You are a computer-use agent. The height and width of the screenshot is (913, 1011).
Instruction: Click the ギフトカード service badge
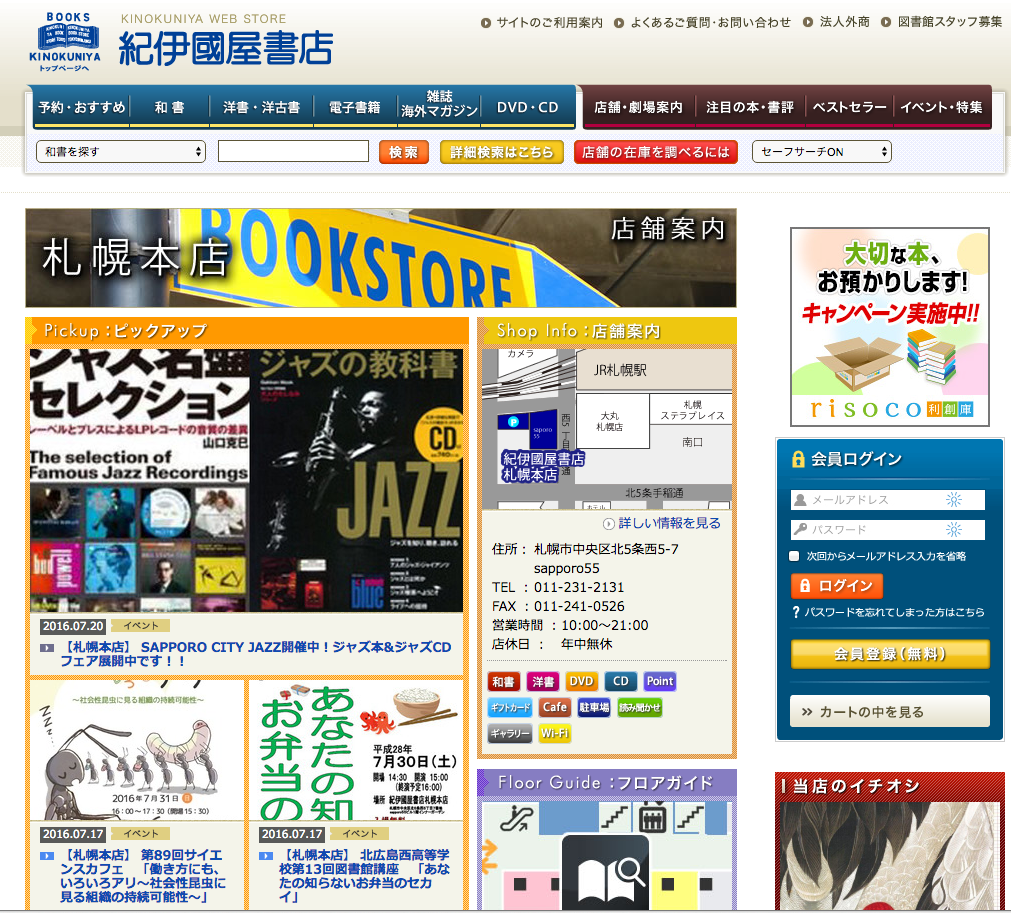coord(510,707)
